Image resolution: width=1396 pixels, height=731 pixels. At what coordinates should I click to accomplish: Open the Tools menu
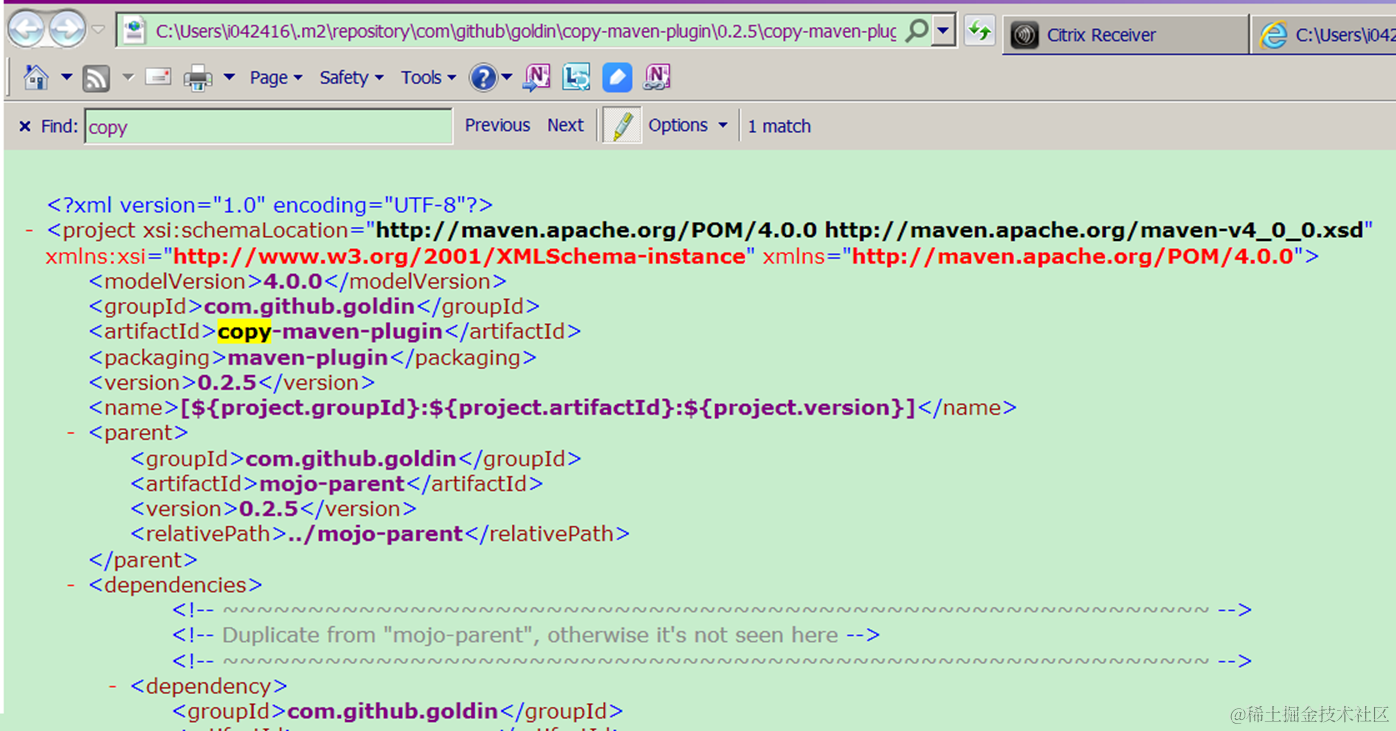428,77
